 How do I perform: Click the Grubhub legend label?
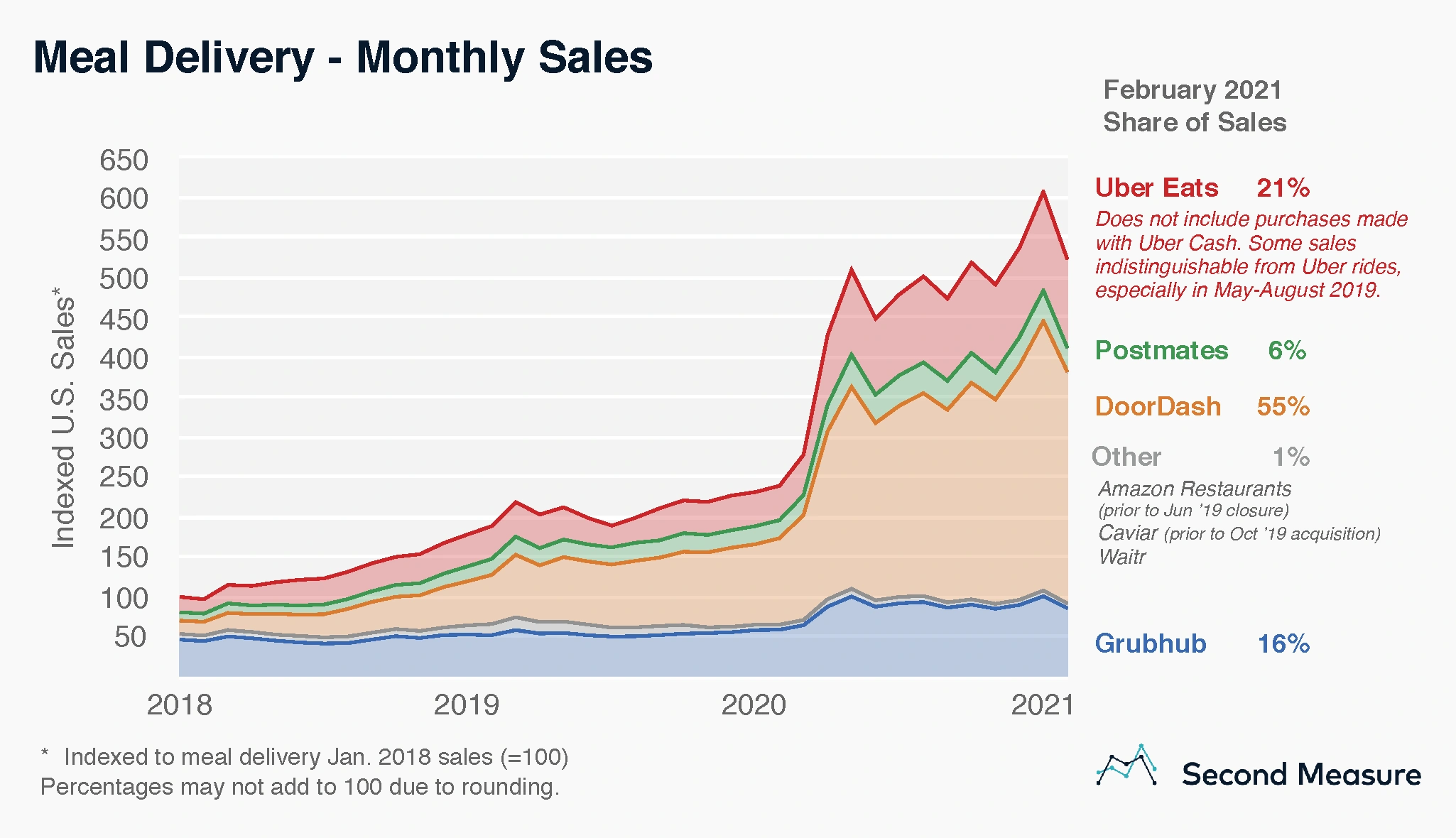[x=1150, y=643]
